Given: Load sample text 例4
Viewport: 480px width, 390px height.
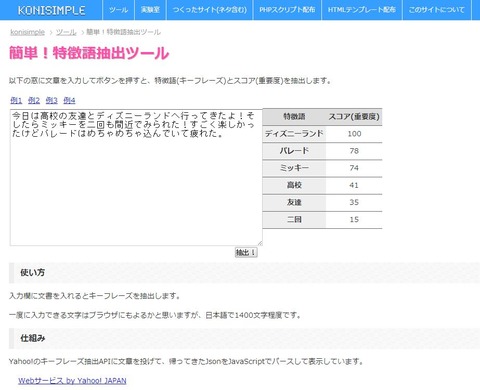Looking at the screenshot, I should [x=69, y=100].
